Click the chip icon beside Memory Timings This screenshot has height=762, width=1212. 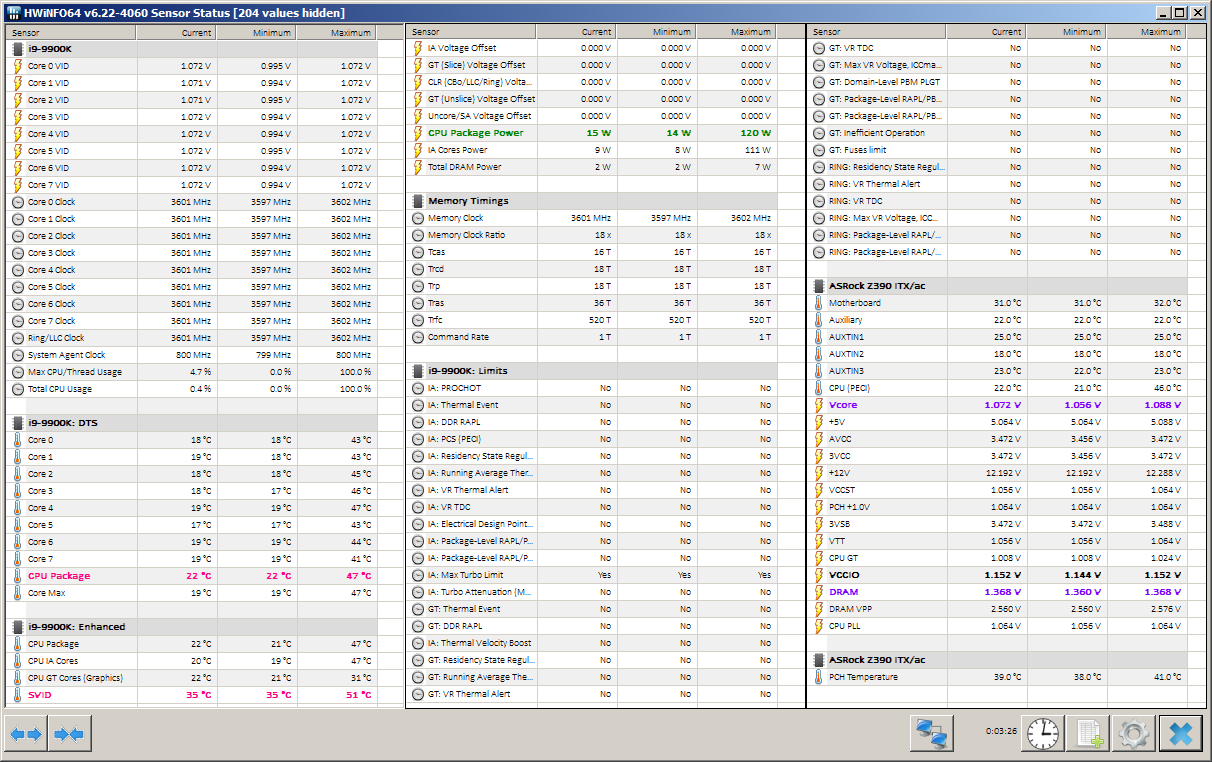[x=418, y=201]
